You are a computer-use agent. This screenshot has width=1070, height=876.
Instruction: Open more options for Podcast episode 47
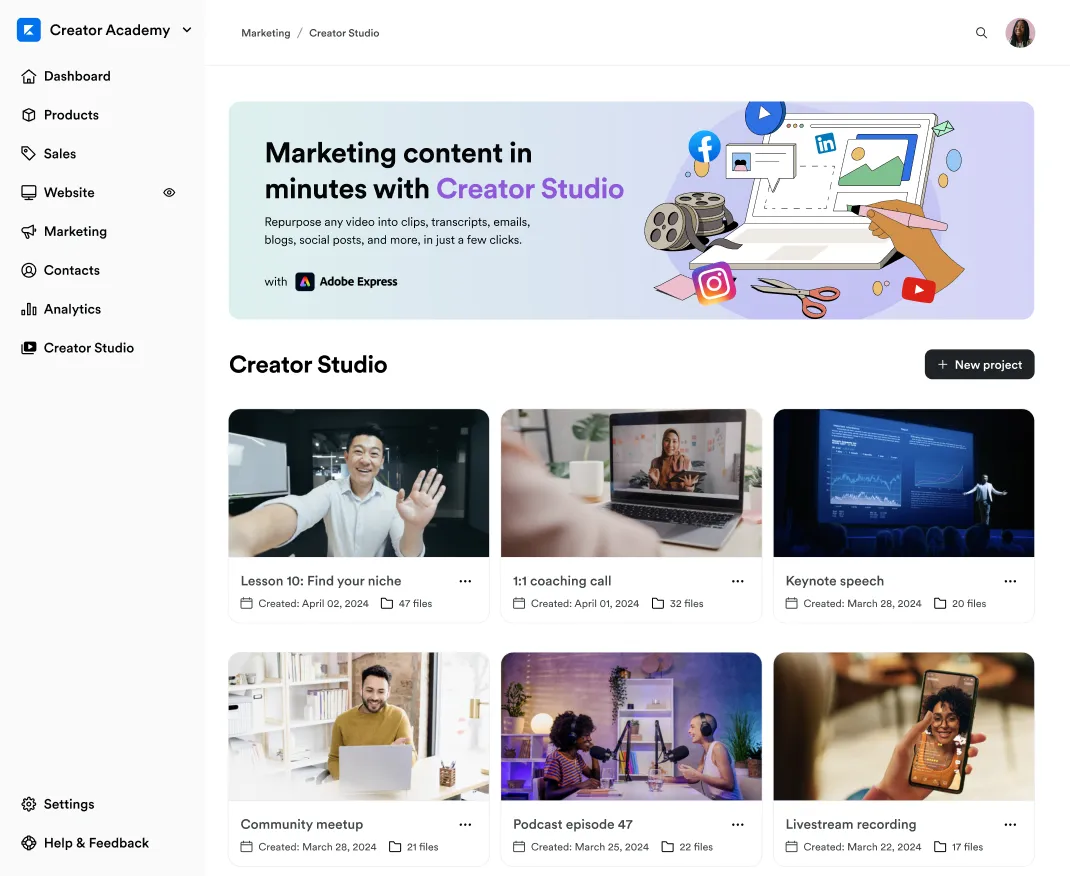(738, 825)
